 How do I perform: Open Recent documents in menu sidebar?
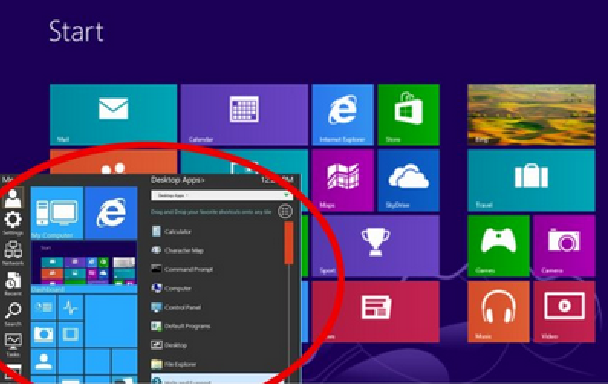coord(13,284)
